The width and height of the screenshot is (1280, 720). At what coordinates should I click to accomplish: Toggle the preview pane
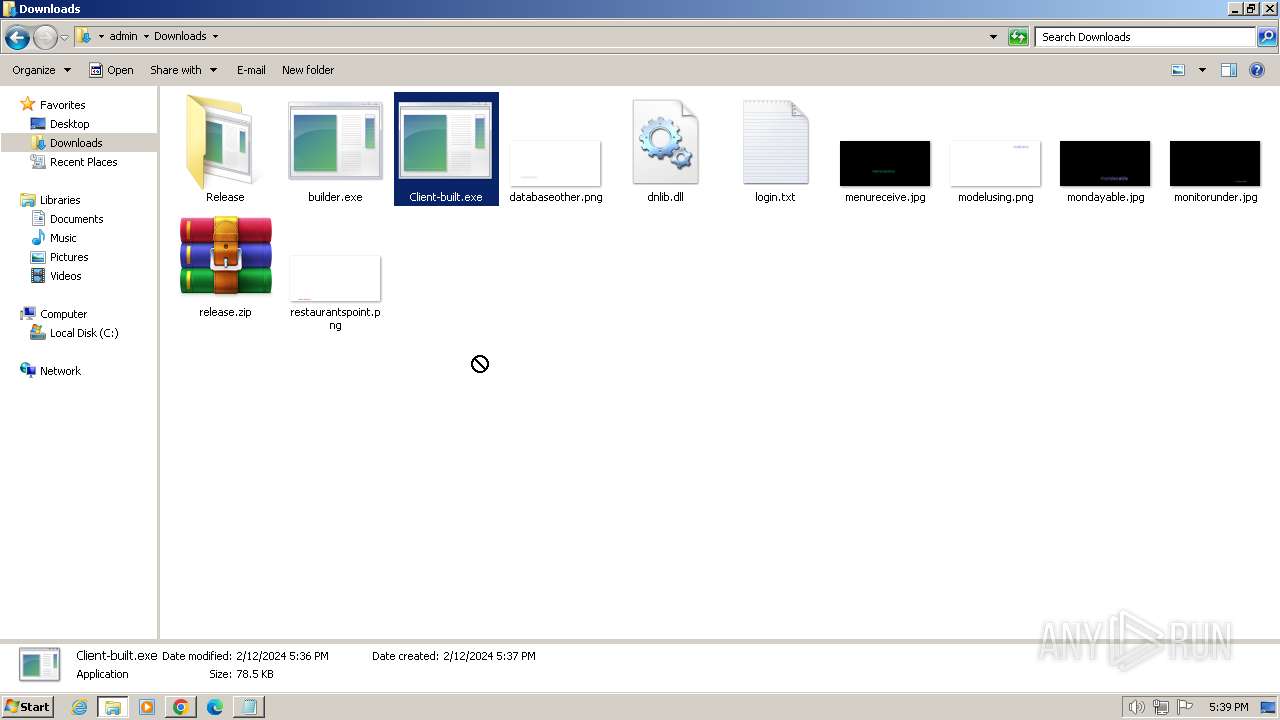(x=1229, y=70)
